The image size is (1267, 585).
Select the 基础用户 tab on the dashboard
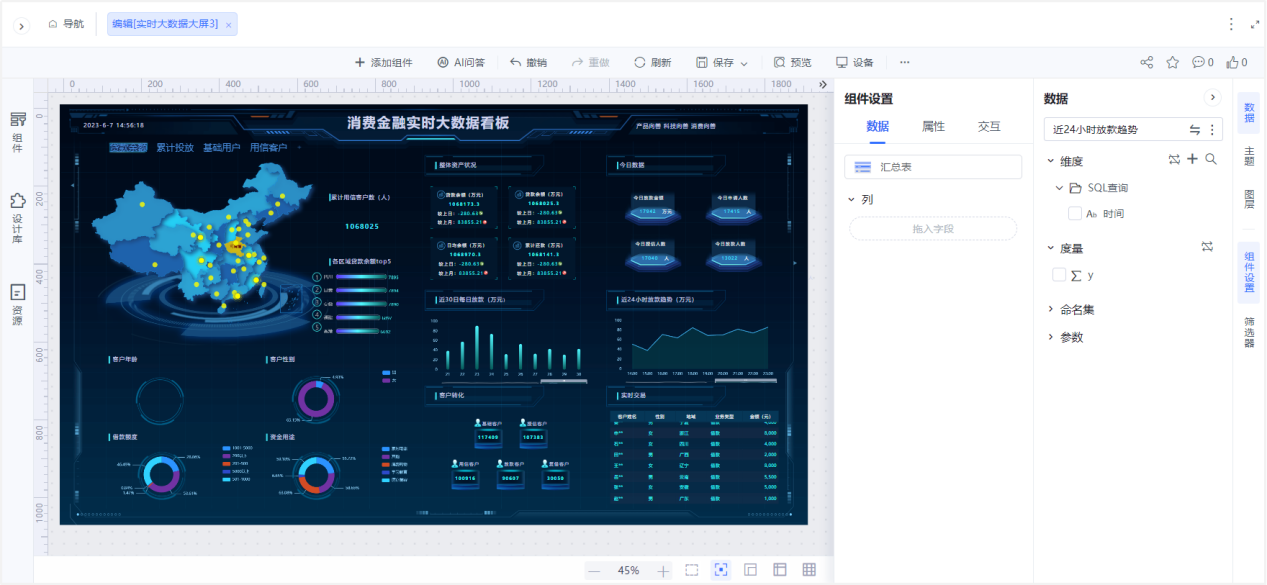[x=222, y=148]
